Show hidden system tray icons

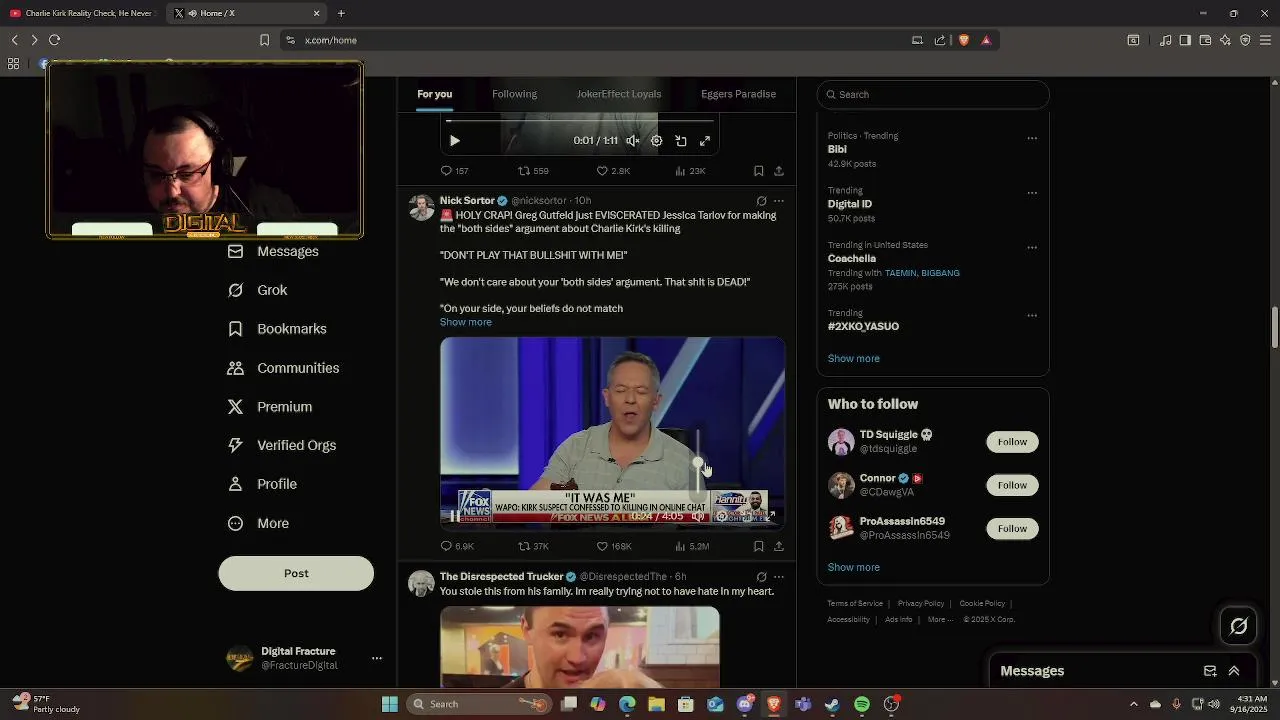click(x=1133, y=704)
